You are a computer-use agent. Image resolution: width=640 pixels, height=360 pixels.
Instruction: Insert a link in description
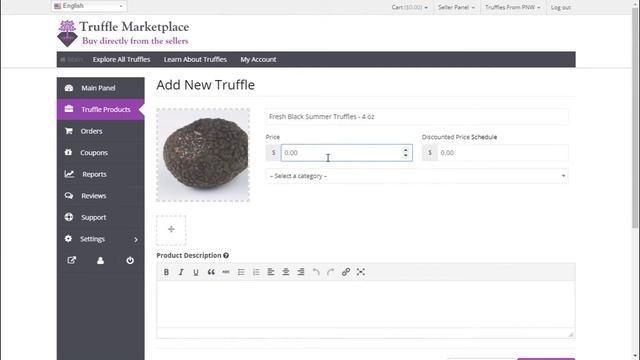(x=346, y=272)
